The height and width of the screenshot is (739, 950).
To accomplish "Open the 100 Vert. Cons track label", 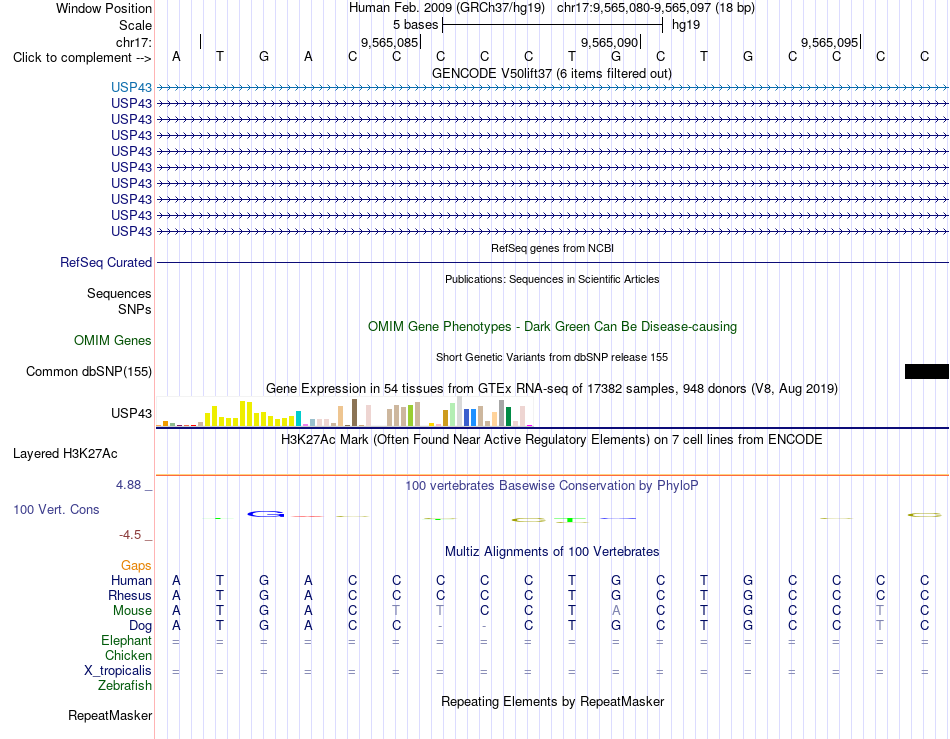I will [x=56, y=509].
